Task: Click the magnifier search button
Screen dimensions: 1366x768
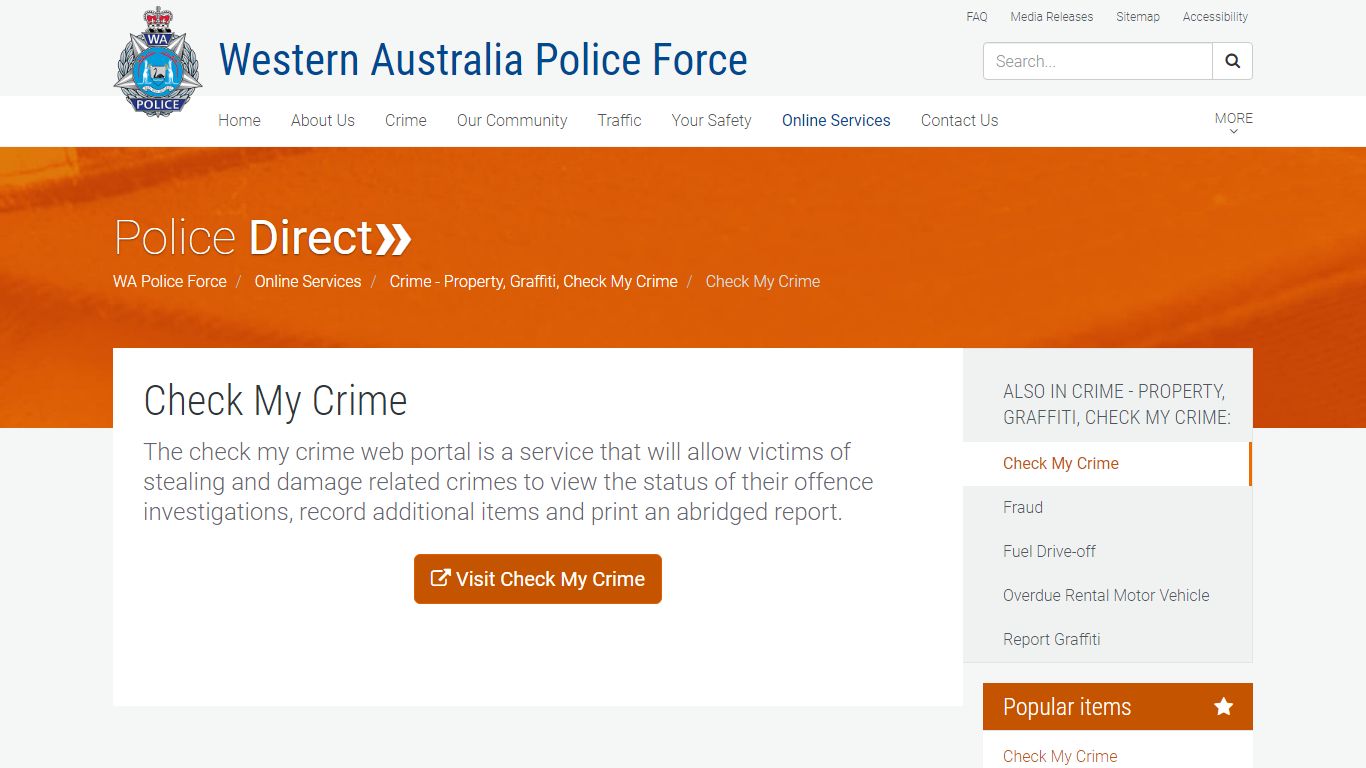Action: tap(1232, 61)
